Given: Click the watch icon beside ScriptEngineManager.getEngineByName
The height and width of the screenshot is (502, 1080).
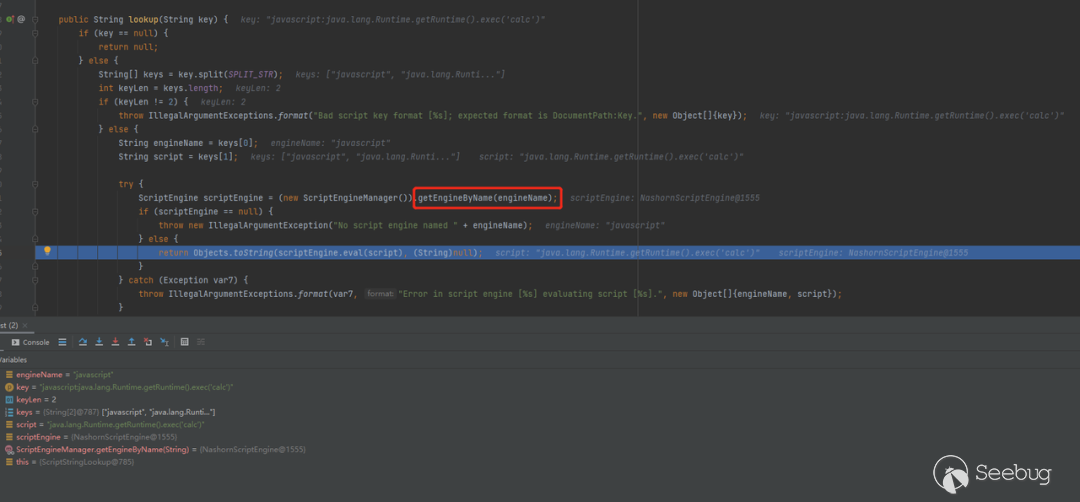Looking at the screenshot, I should click(x=10, y=449).
